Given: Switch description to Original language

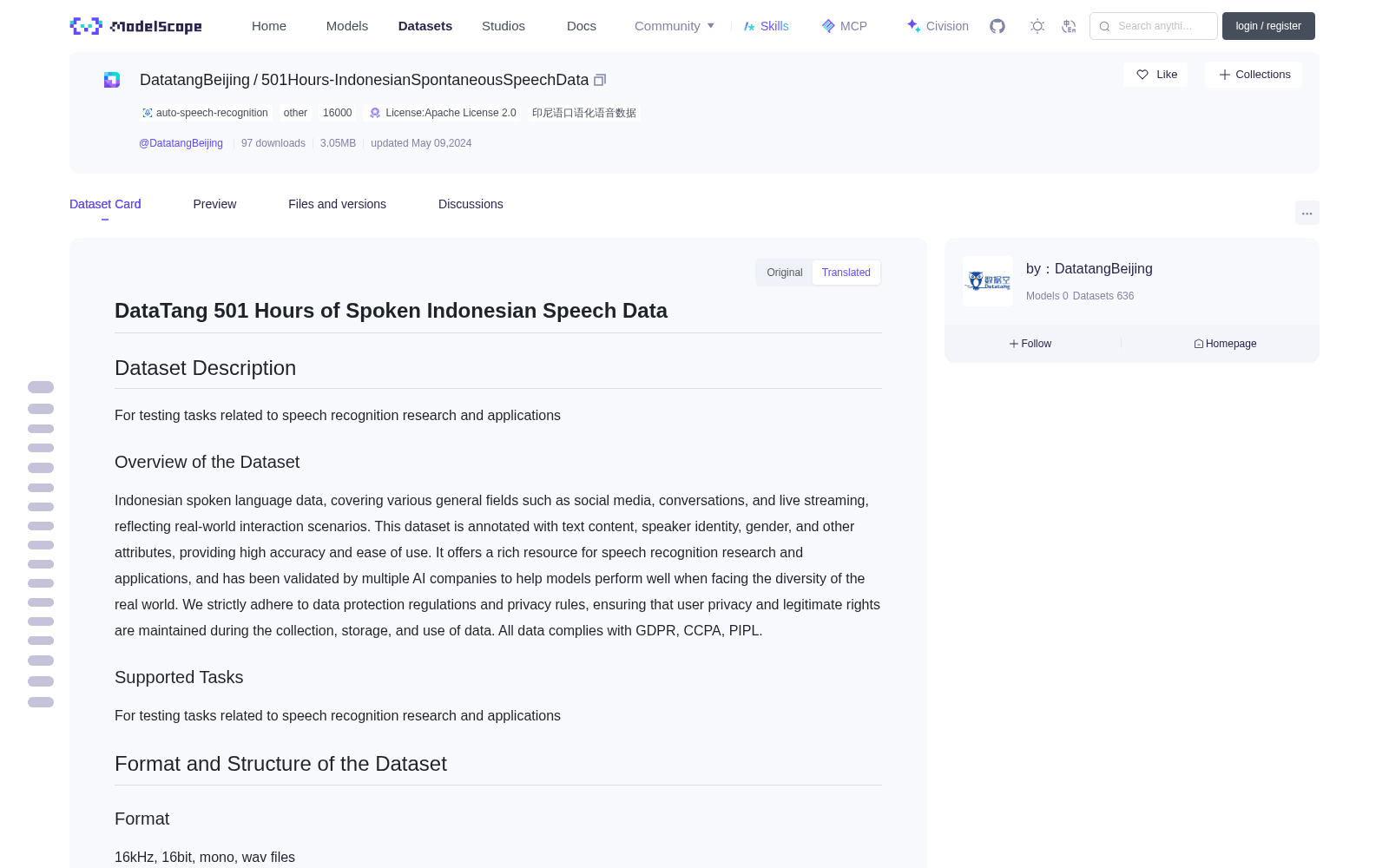Looking at the screenshot, I should point(785,273).
